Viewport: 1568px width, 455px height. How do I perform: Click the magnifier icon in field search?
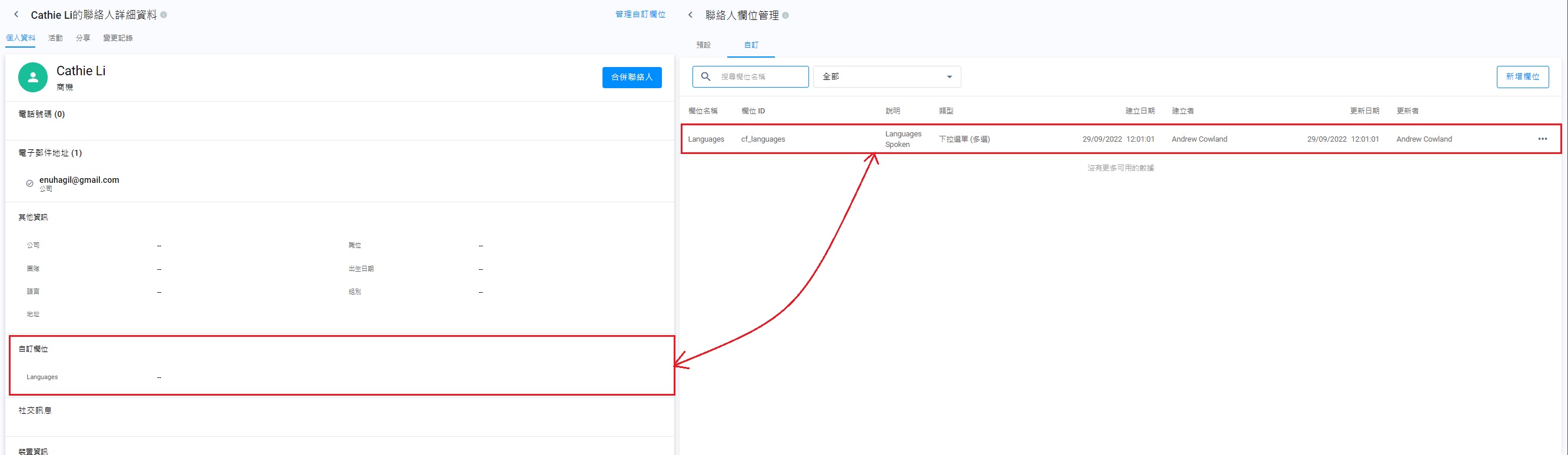pos(705,76)
